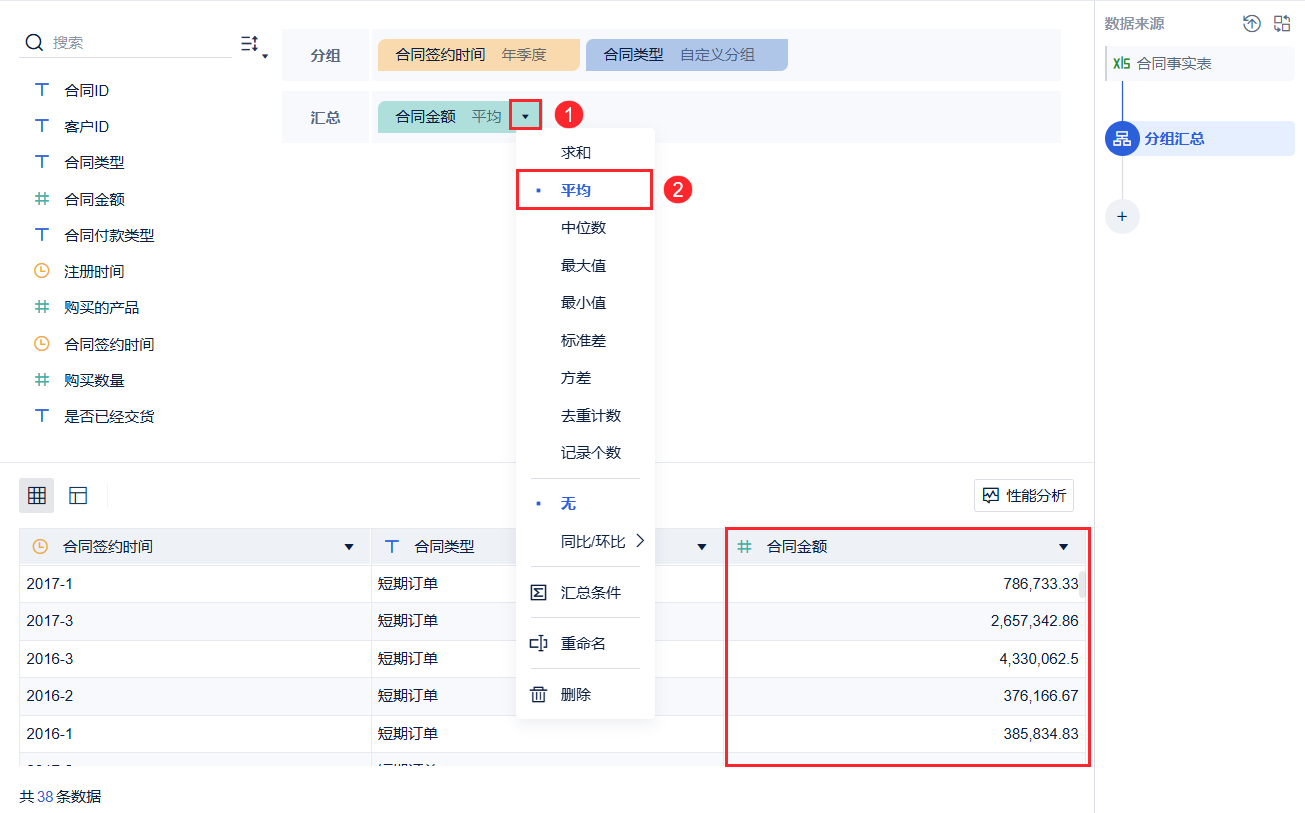1305x813 pixels.
Task: Open the 合同金额 aggregation dropdown arrow
Action: (x=525, y=117)
